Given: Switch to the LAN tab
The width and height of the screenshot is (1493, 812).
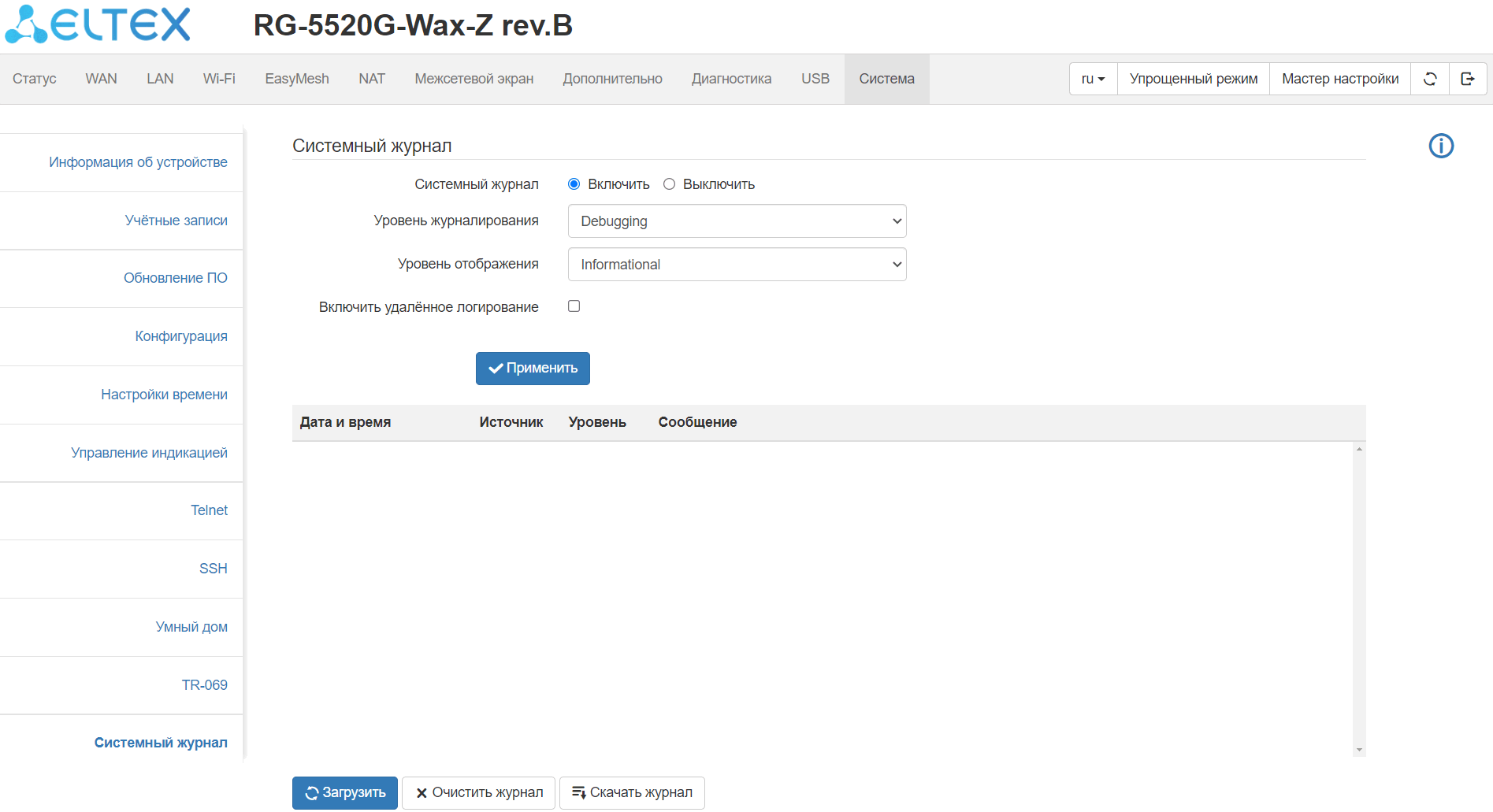Looking at the screenshot, I should point(160,79).
